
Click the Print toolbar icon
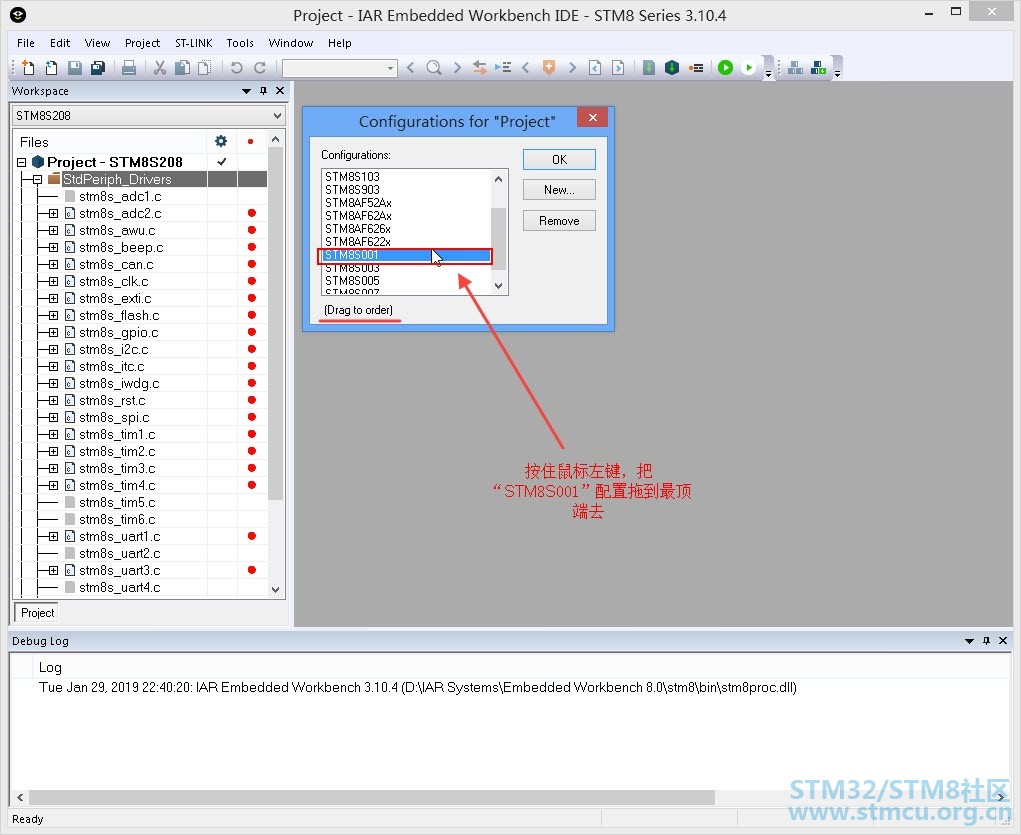point(129,67)
